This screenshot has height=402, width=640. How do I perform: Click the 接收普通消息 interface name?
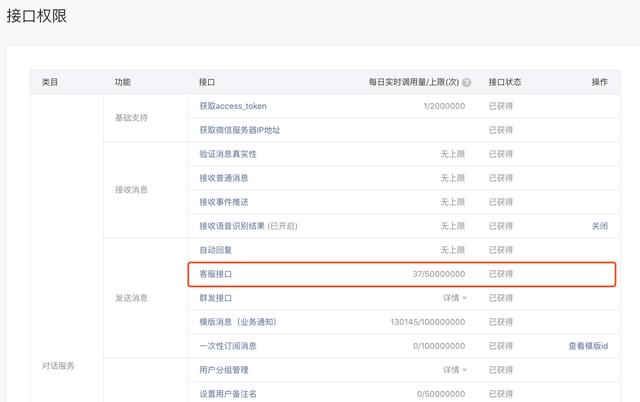point(224,178)
